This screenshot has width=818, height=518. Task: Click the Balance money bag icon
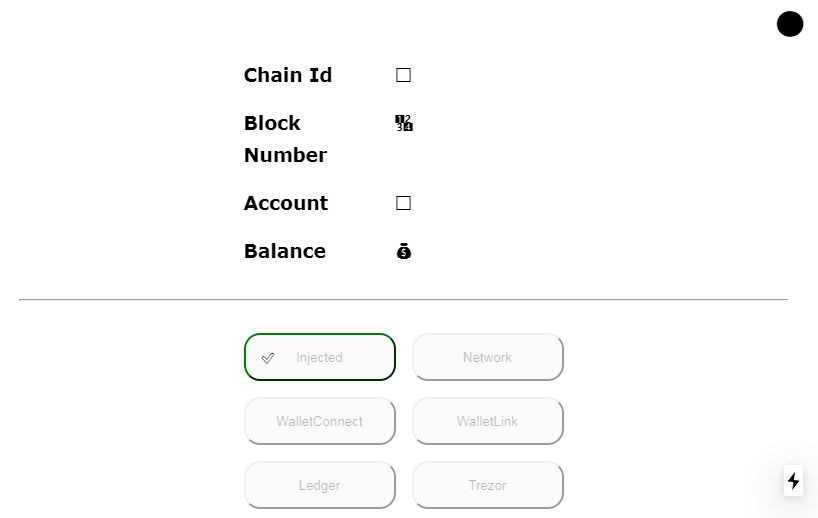[404, 251]
